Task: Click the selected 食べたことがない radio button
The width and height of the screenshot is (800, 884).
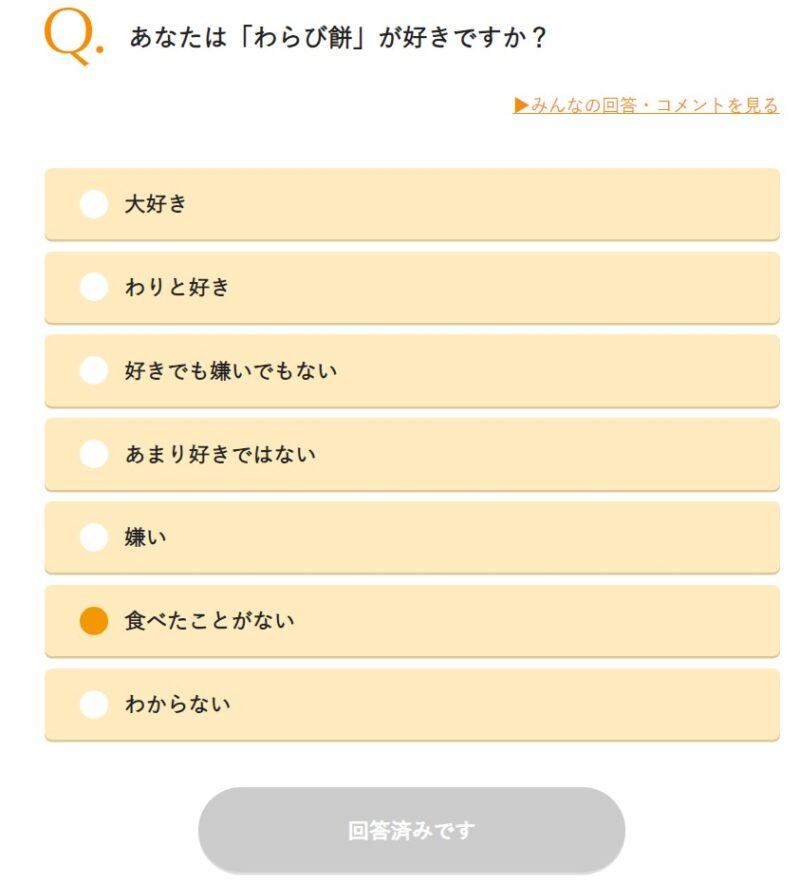Action: click(x=94, y=621)
